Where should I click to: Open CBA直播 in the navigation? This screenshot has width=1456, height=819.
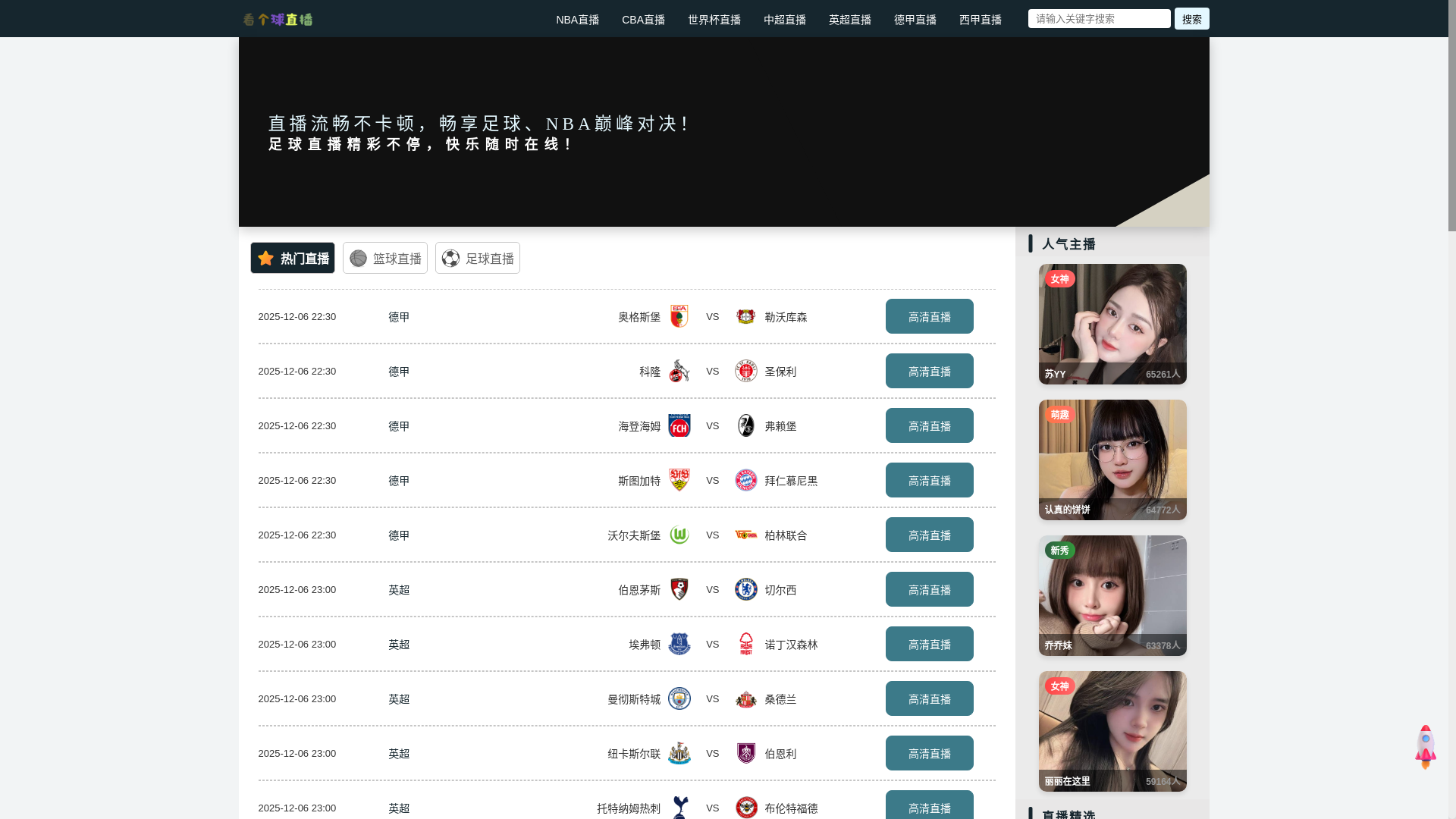pos(643,19)
